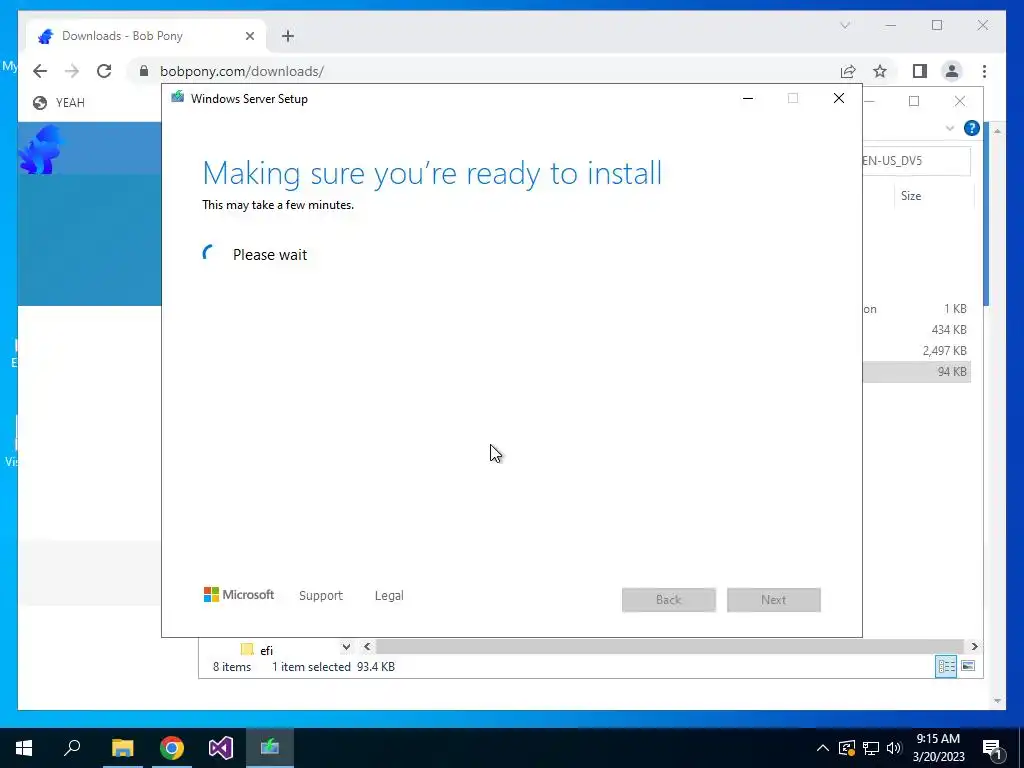Open Legal link in Windows Server Setup
The width and height of the screenshot is (1024, 768).
tap(389, 596)
